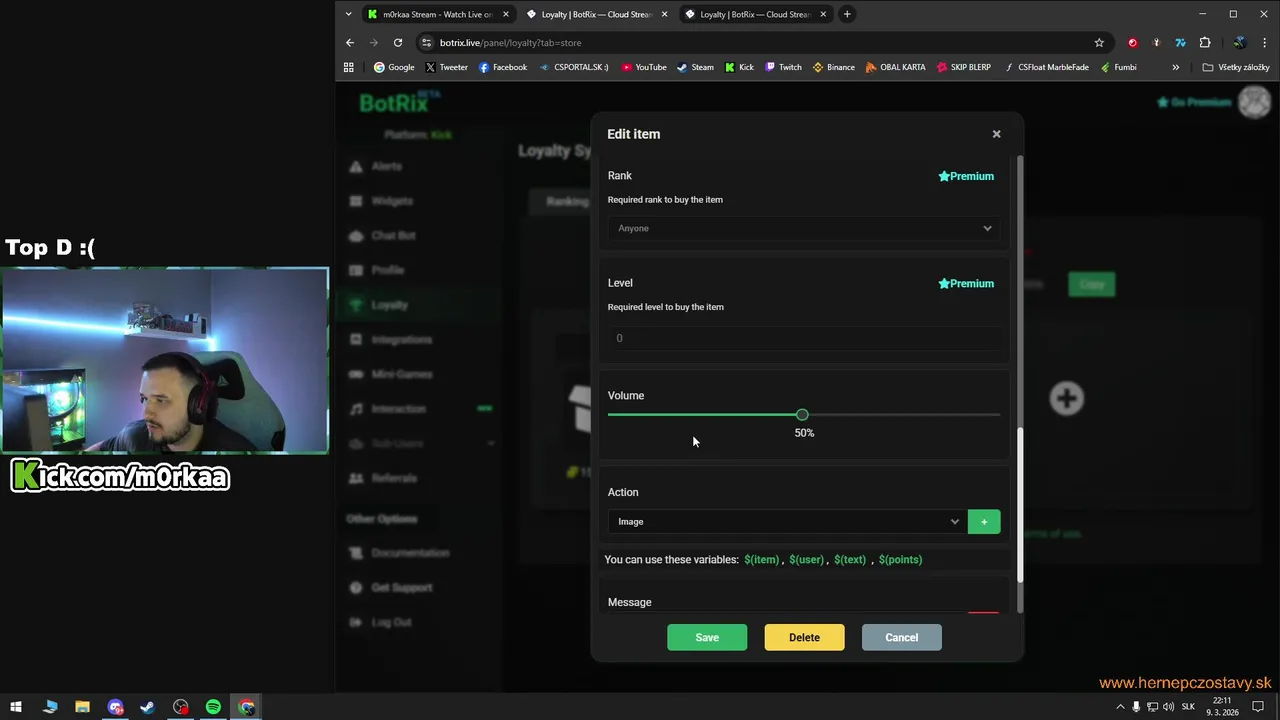Image resolution: width=1280 pixels, height=720 pixels.
Task: Click the $(item) variable link
Action: pyautogui.click(x=761, y=560)
